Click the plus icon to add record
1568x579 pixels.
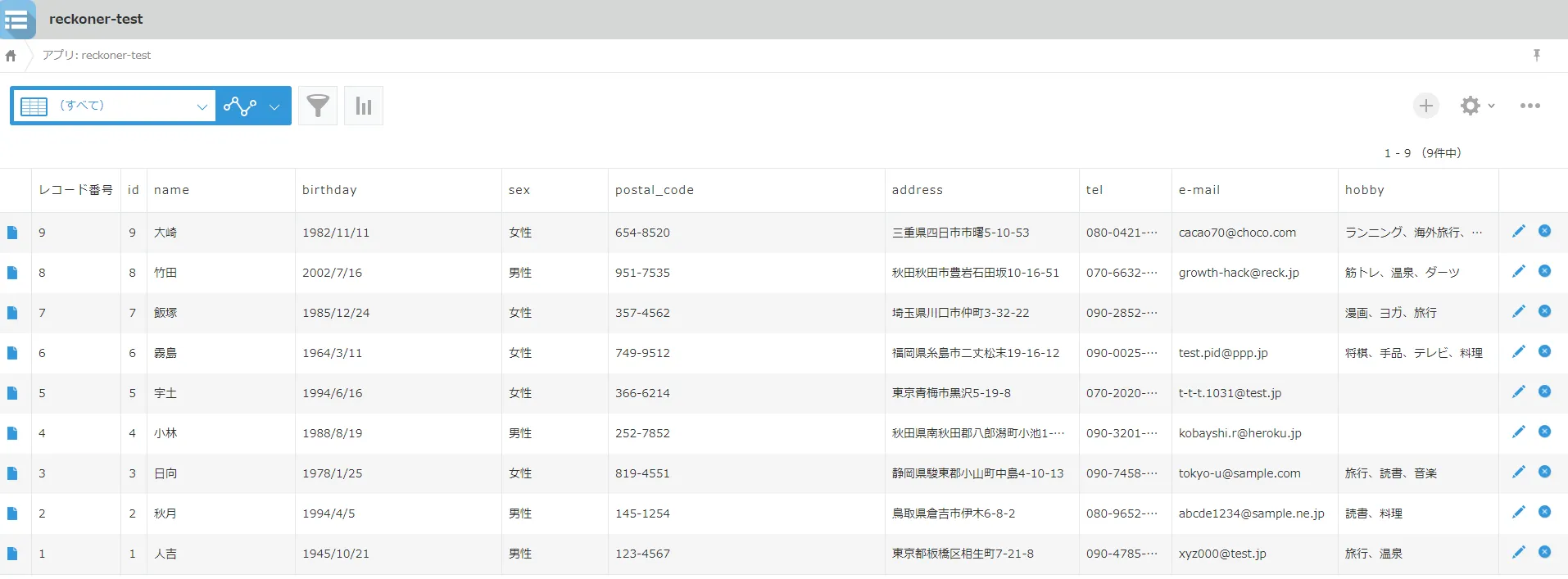pyautogui.click(x=1425, y=106)
